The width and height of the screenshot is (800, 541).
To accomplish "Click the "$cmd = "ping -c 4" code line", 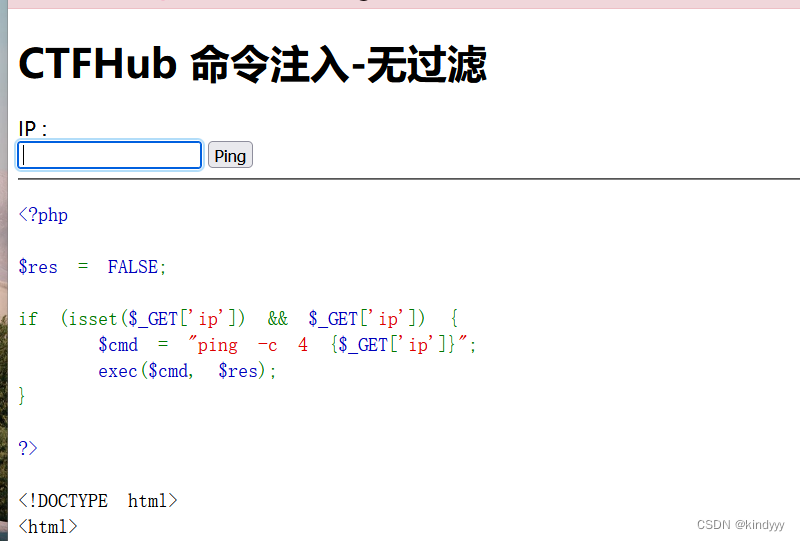I will pyautogui.click(x=287, y=345).
